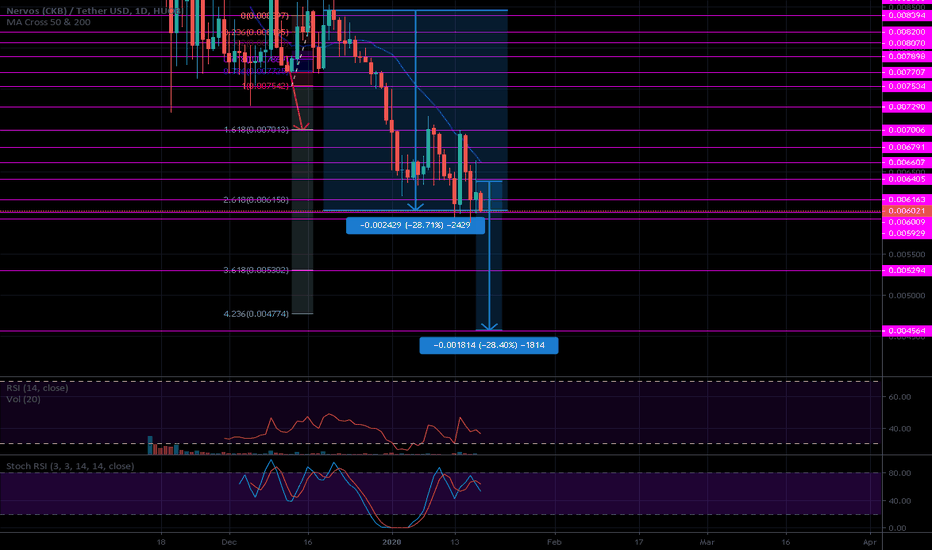Click the 3.618(0.005302) Fibonacci level label
This screenshot has height=550, width=932.
click(x=256, y=270)
